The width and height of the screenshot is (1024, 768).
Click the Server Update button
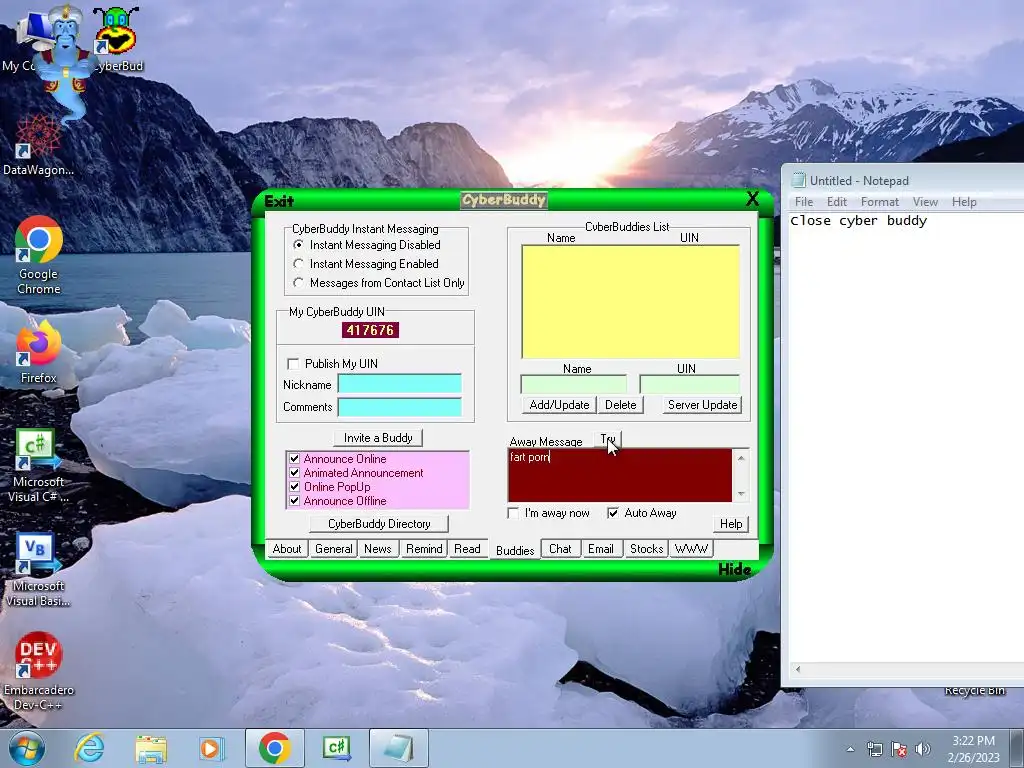(702, 405)
